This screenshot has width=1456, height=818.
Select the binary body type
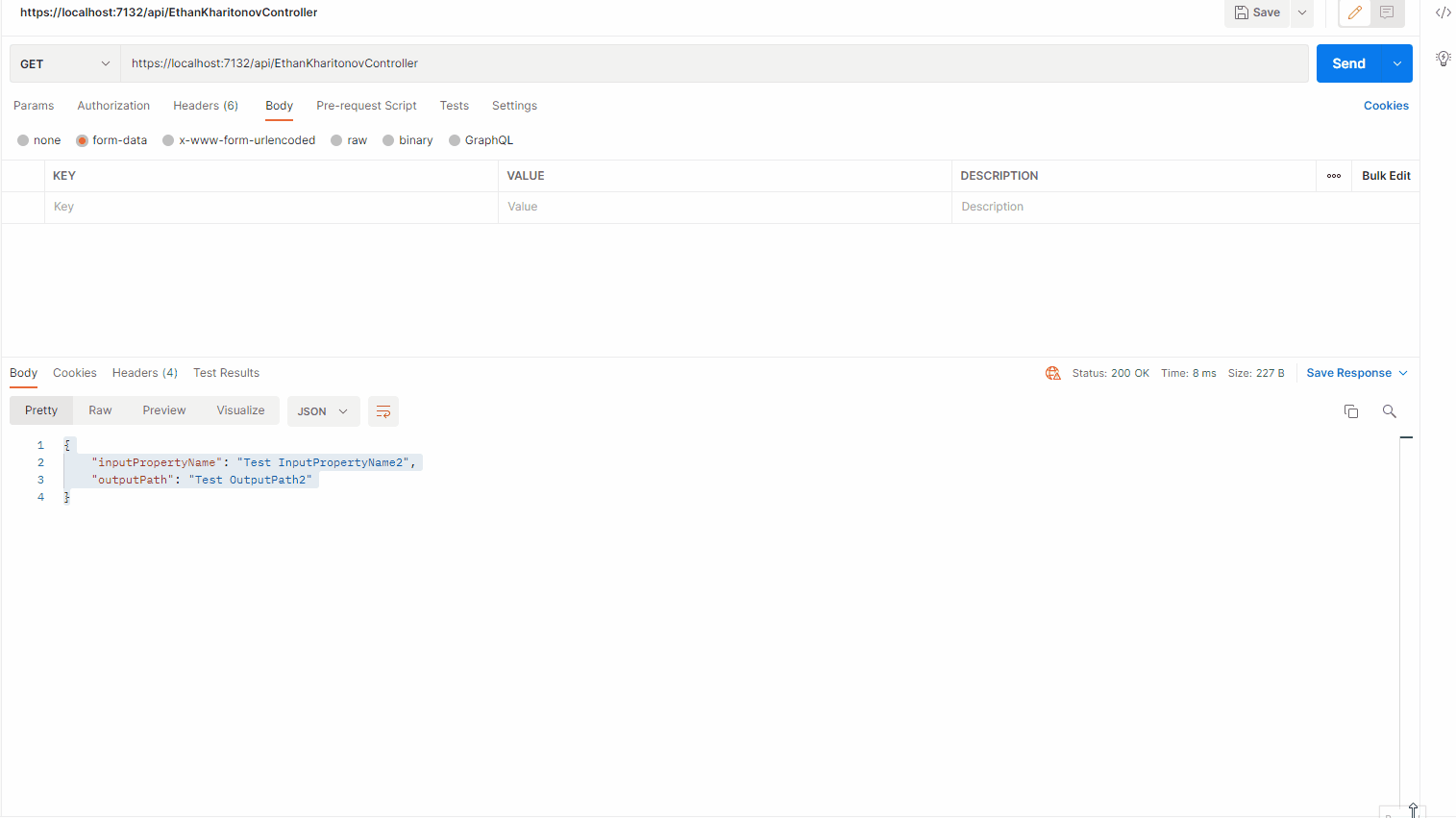[x=388, y=140]
